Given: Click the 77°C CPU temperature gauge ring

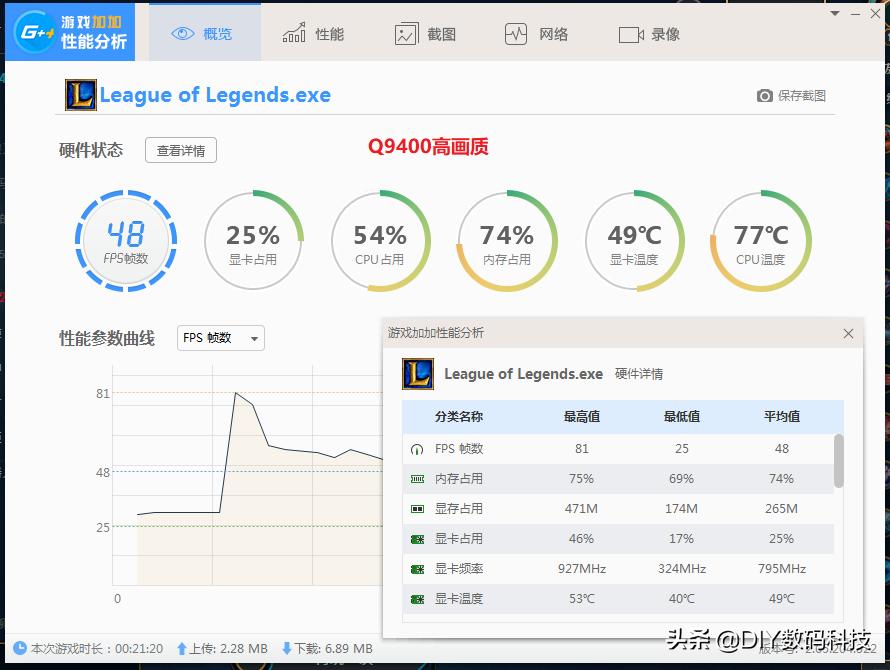Looking at the screenshot, I should click(x=761, y=240).
